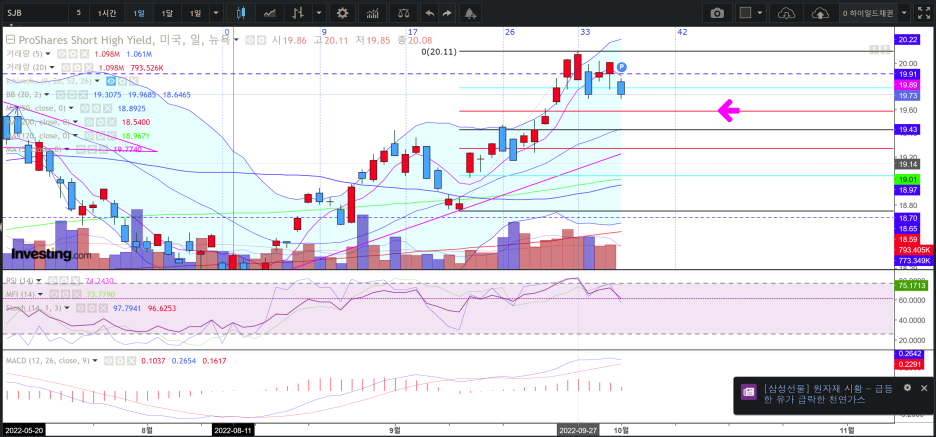Expand more chart style options dropdown
This screenshot has height=437, width=936.
tap(320, 13)
